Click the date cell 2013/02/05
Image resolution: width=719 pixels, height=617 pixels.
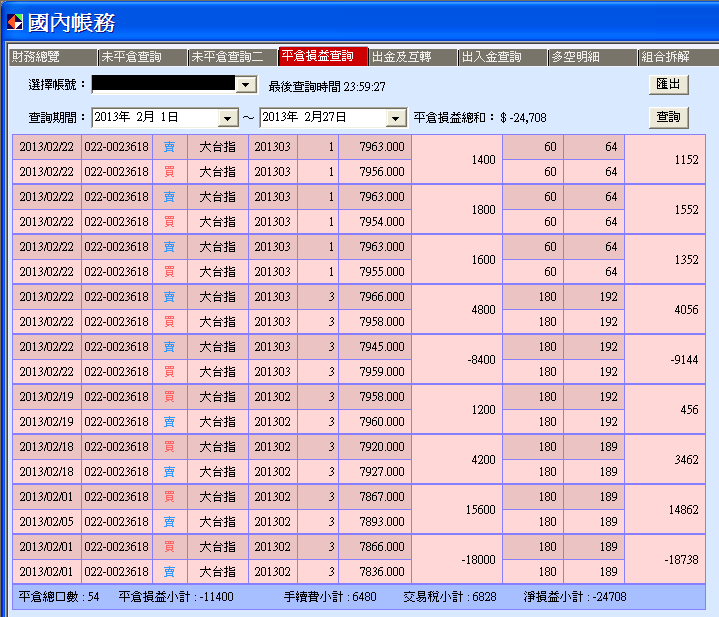coord(47,522)
